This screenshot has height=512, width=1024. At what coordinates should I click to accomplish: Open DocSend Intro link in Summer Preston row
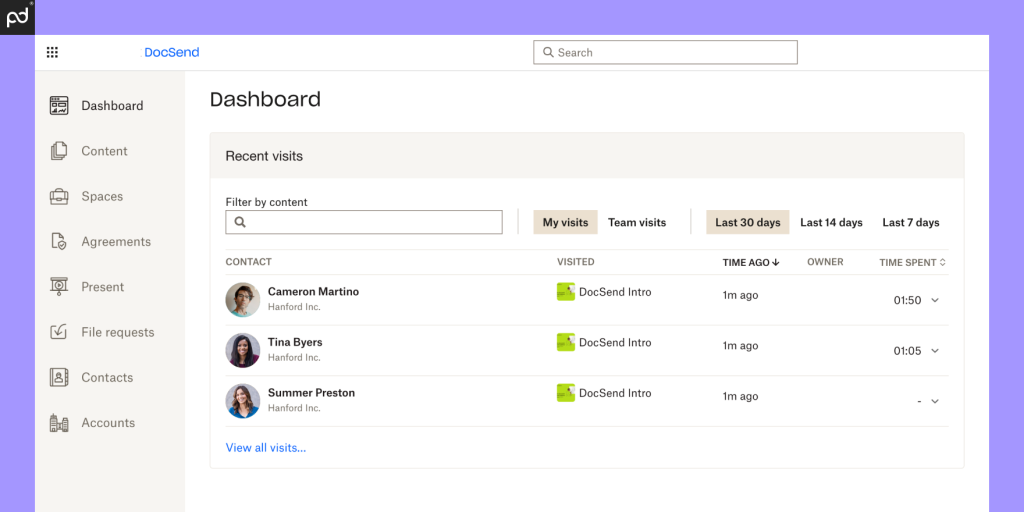(615, 392)
